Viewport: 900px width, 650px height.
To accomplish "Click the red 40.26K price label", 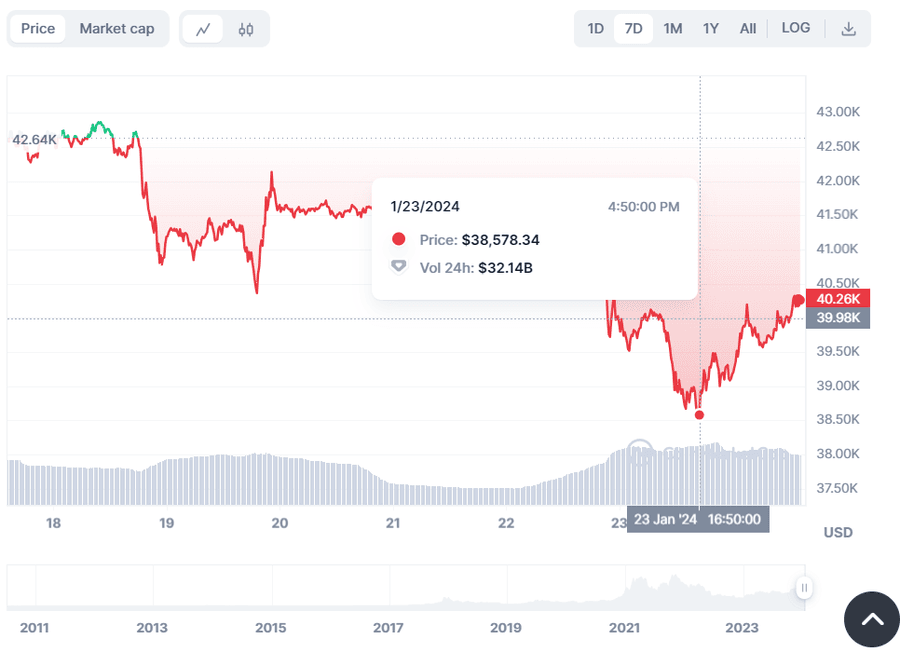I will 838,298.
